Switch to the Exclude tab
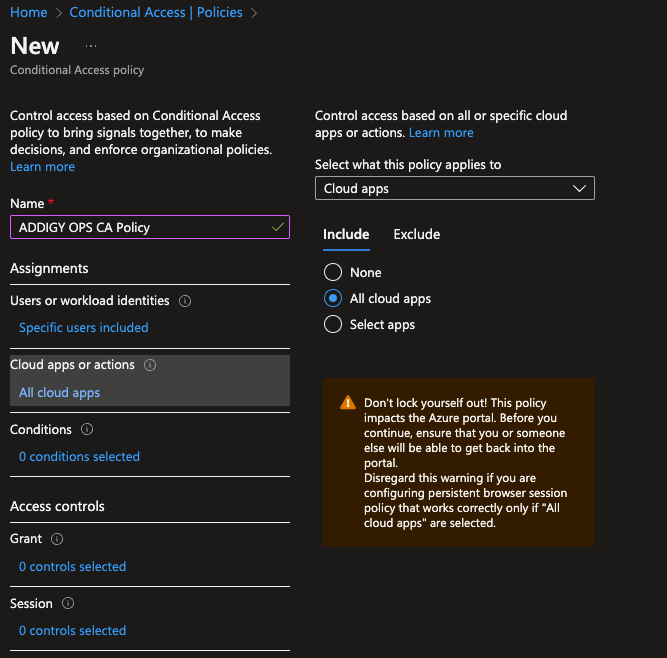This screenshot has height=658, width=667. pos(416,234)
